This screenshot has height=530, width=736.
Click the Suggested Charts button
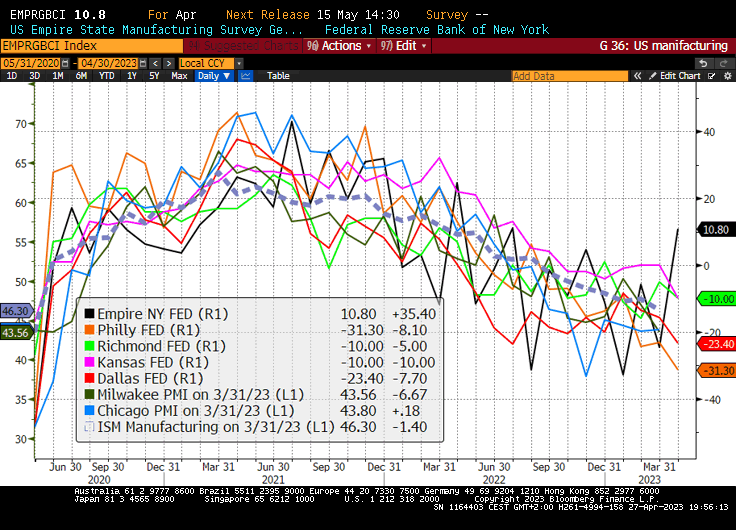click(x=243, y=46)
